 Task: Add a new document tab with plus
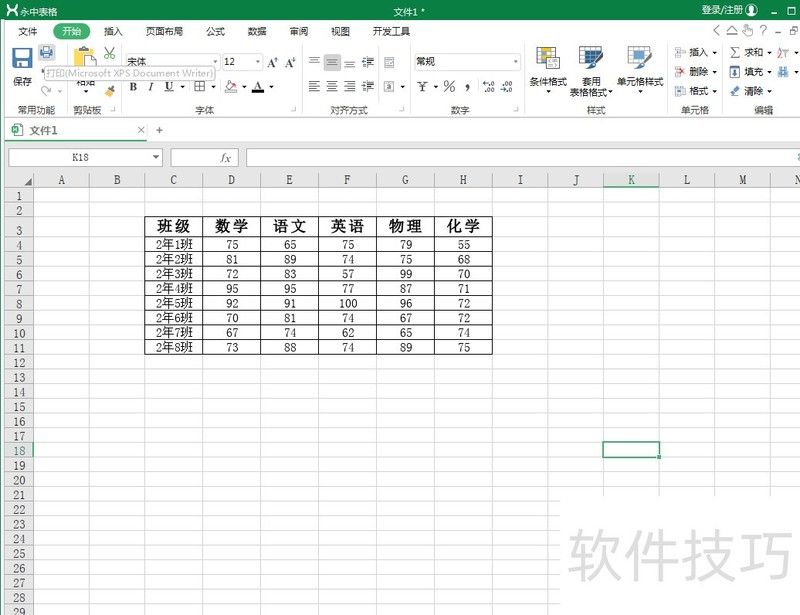coord(159,130)
